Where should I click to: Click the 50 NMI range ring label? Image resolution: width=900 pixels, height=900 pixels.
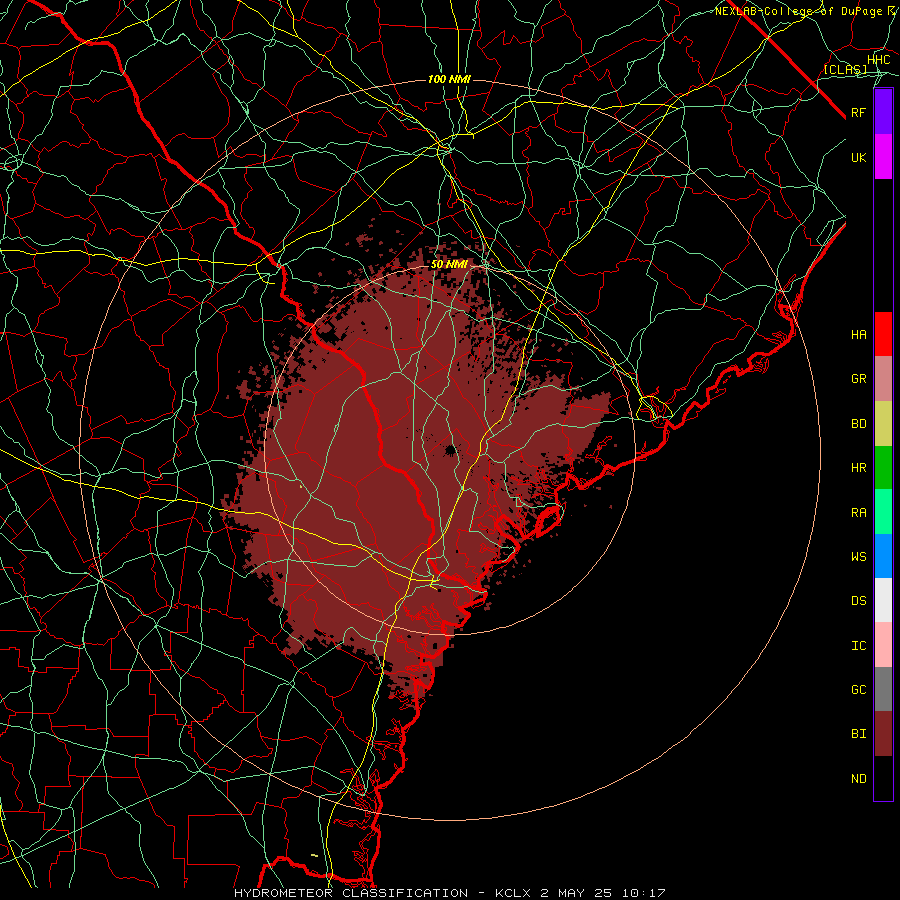[449, 265]
